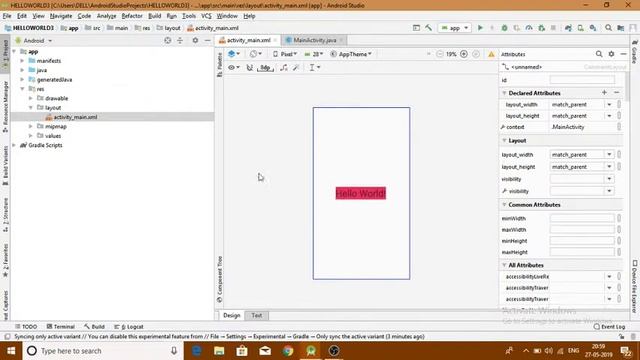This screenshot has height=360, width=640.
Task: Open the Palette side panel
Action: 220,64
